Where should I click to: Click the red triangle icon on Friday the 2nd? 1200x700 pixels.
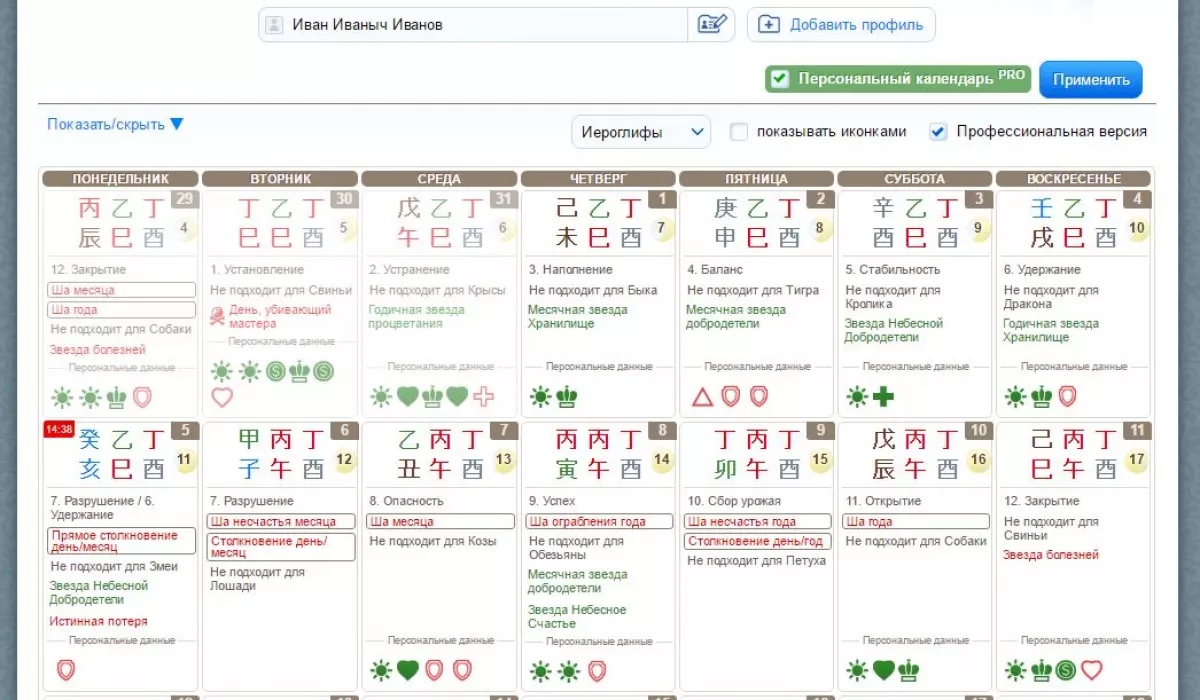pos(702,397)
